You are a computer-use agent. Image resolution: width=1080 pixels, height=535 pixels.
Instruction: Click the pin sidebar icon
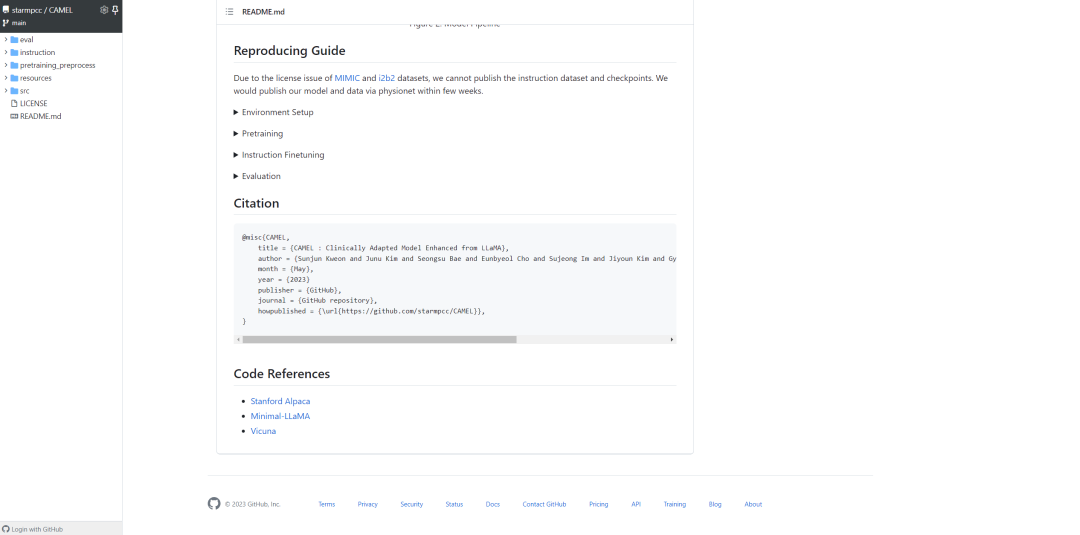pos(115,10)
